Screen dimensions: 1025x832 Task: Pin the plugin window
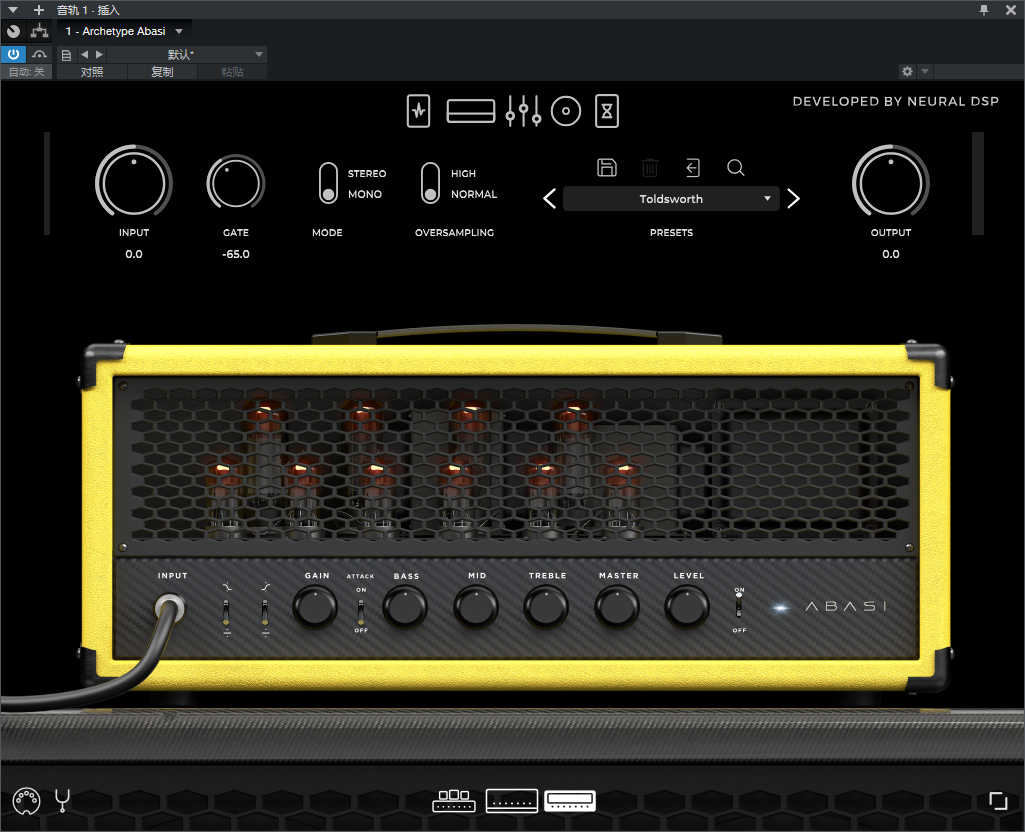(984, 10)
